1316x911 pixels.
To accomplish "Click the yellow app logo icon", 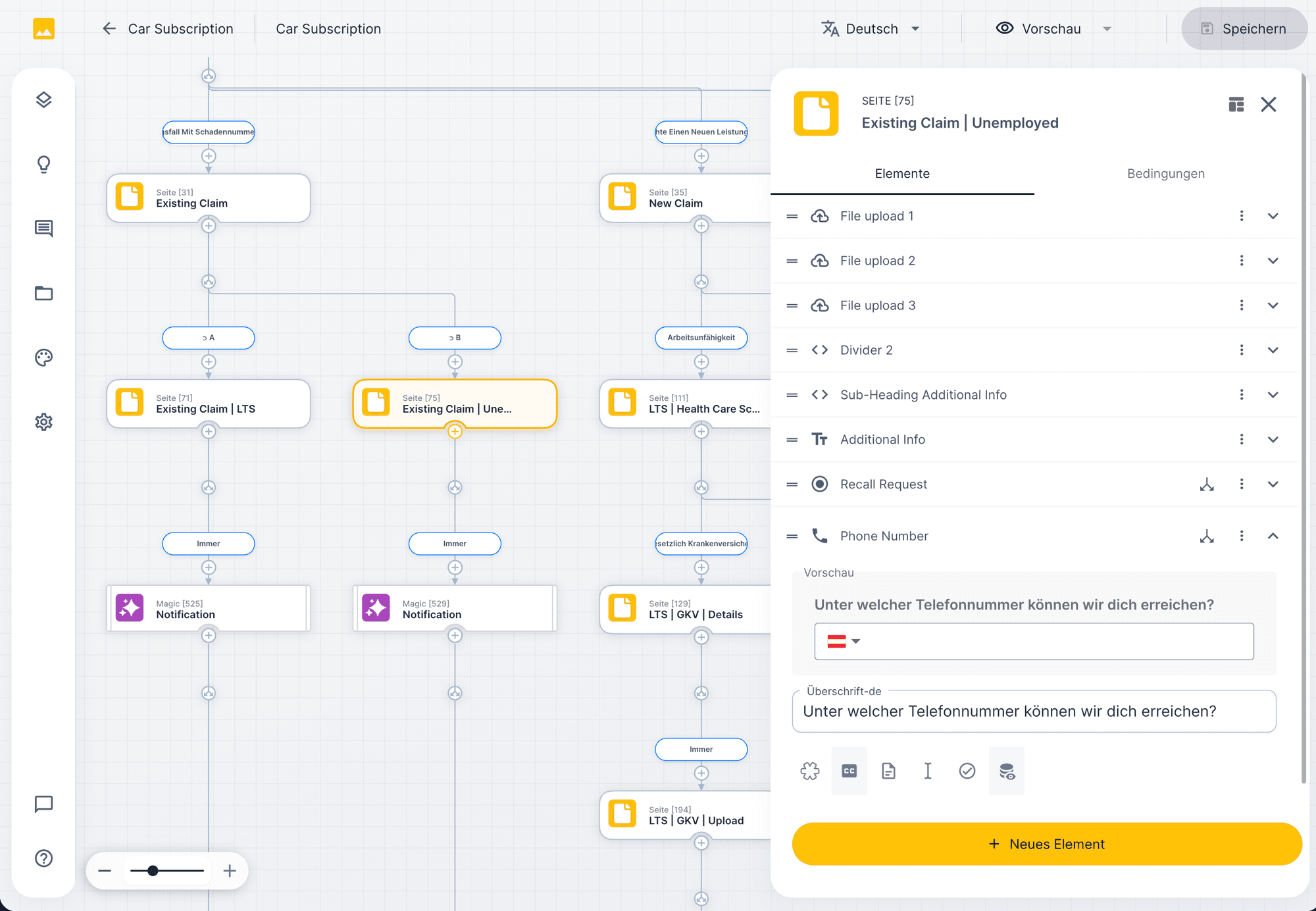I will coord(43,29).
